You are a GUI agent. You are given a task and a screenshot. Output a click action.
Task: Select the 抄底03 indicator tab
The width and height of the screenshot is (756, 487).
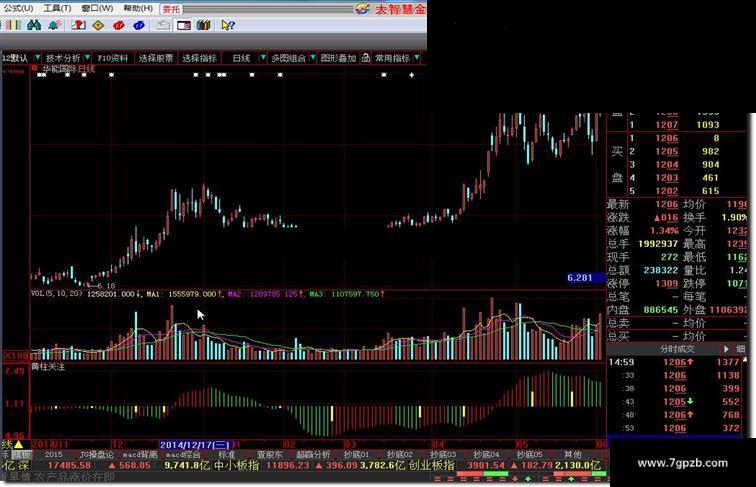443,455
